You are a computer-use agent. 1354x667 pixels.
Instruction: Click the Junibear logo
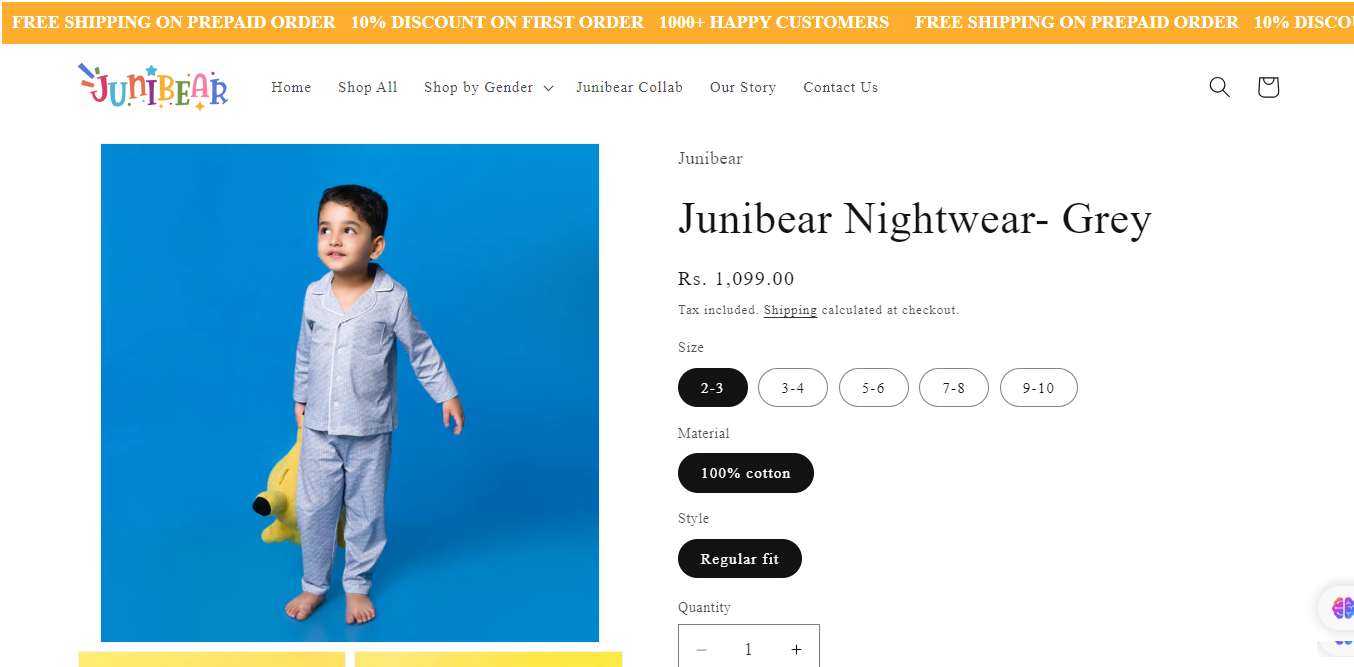pos(153,87)
